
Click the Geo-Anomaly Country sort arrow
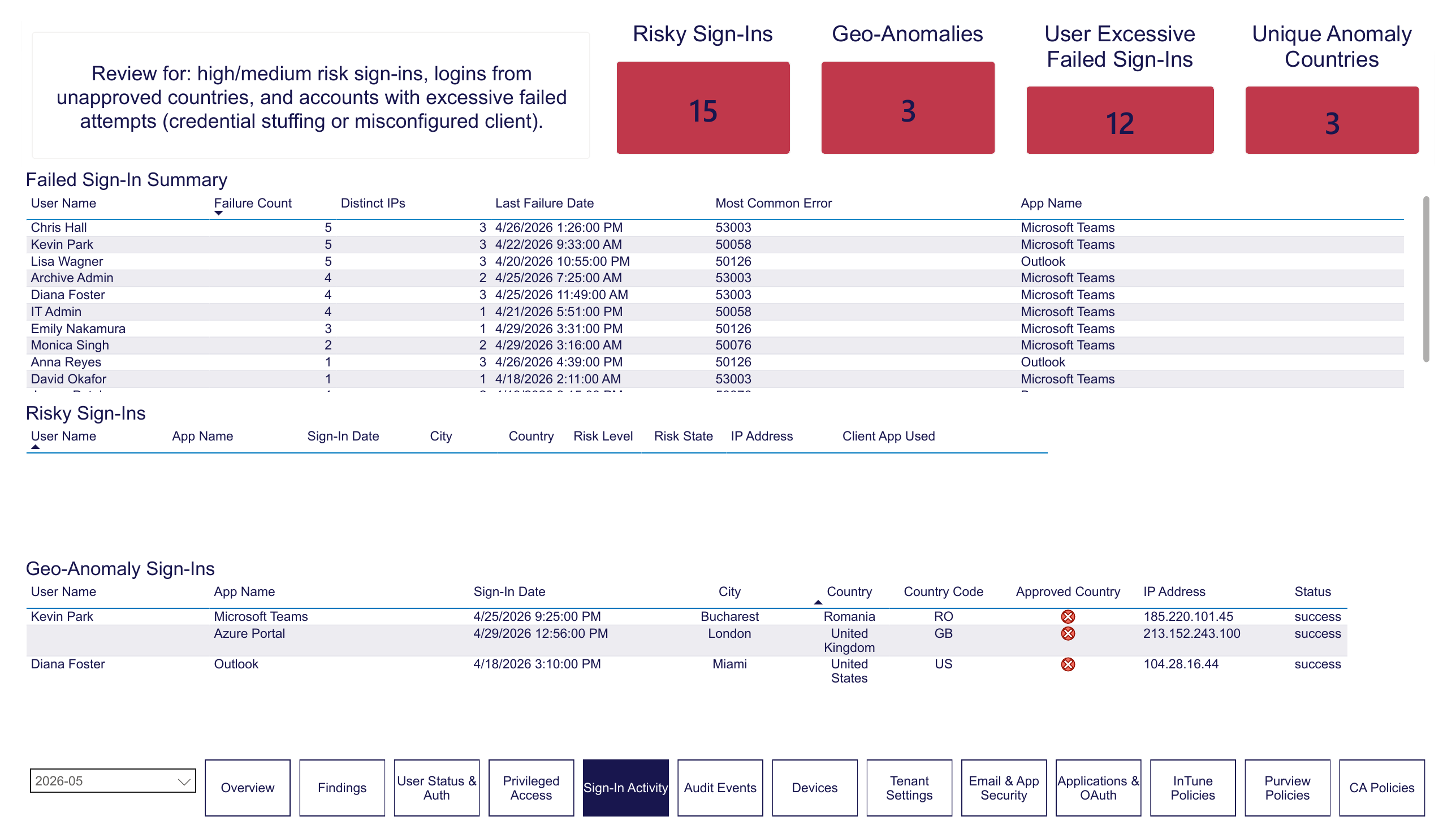818,602
